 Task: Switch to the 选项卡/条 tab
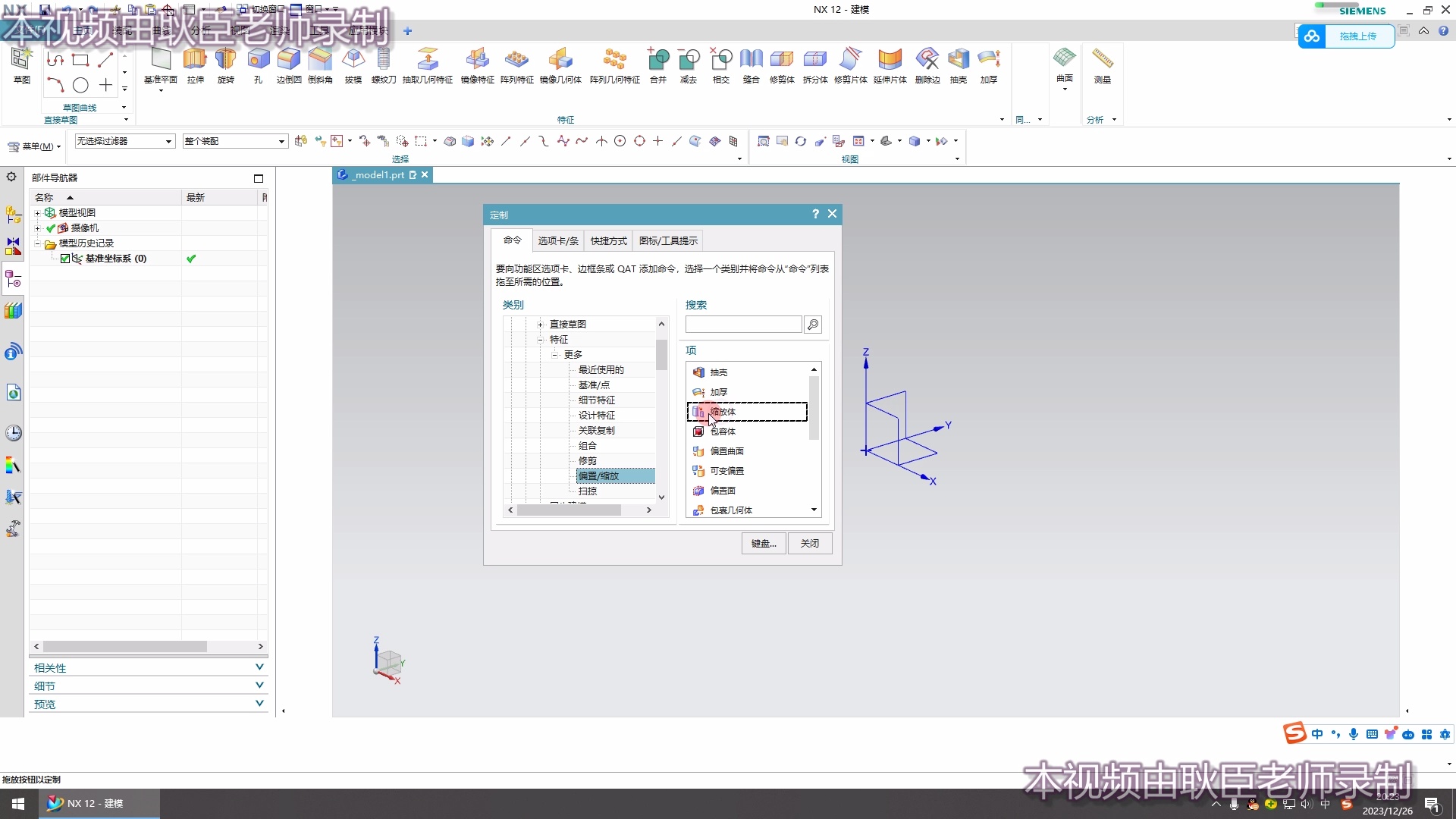point(557,241)
